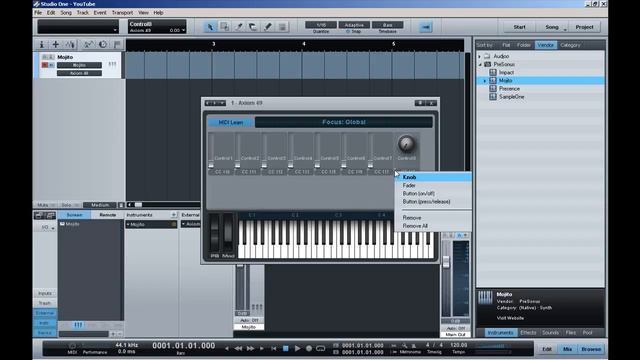Click the Impact instrument icon in browser
Screen dimensions: 640x360
point(493,72)
